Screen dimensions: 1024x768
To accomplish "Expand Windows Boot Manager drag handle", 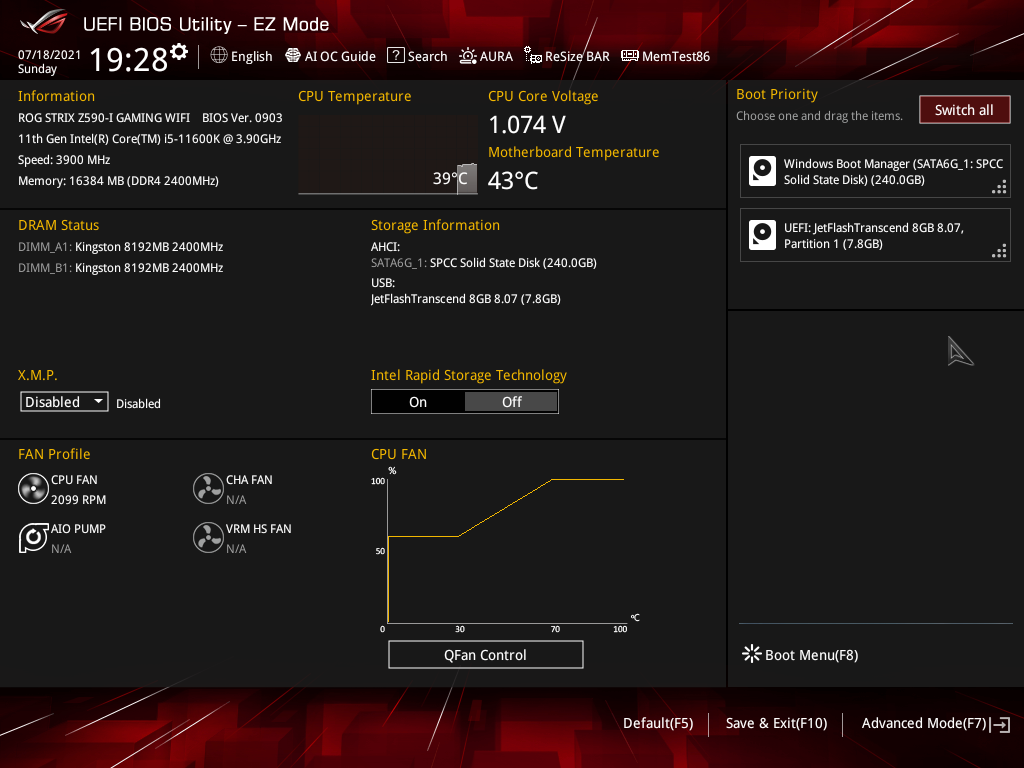I will pyautogui.click(x=998, y=186).
